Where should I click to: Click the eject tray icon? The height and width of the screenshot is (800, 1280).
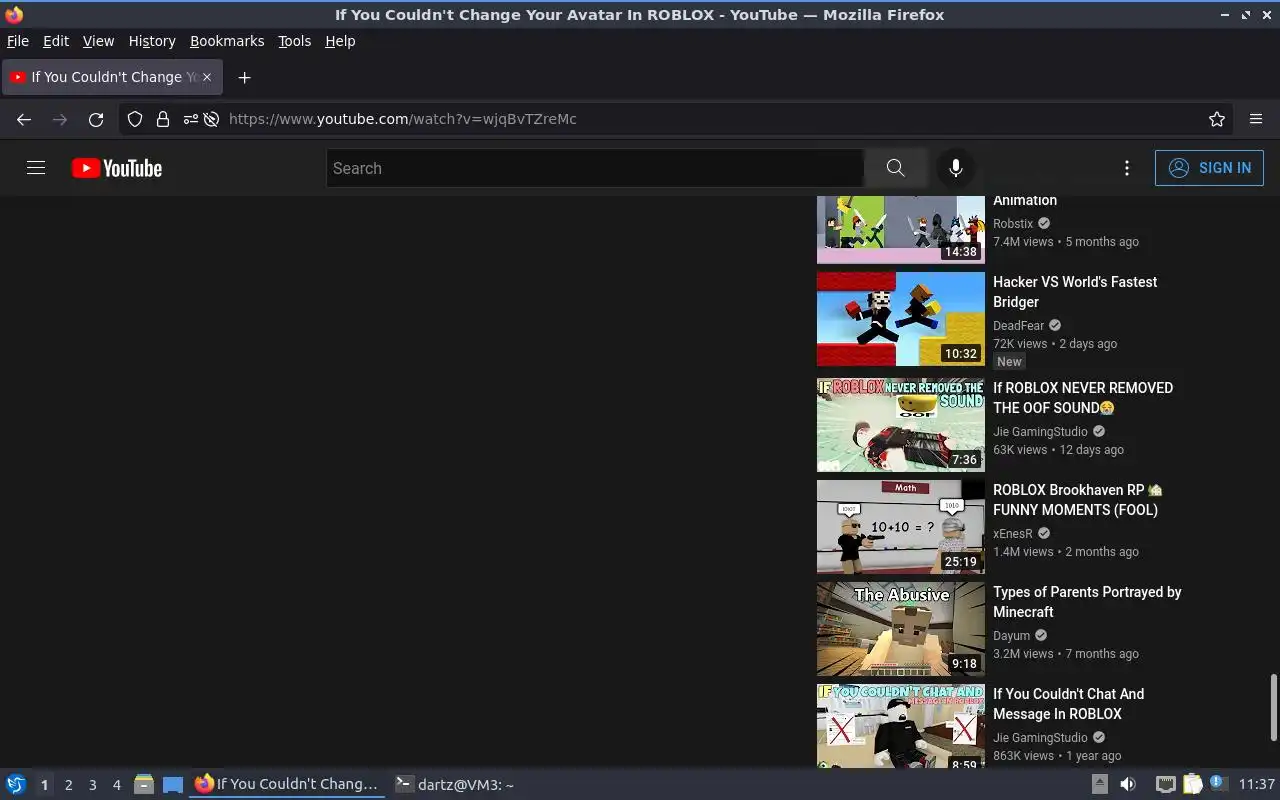coord(1099,785)
